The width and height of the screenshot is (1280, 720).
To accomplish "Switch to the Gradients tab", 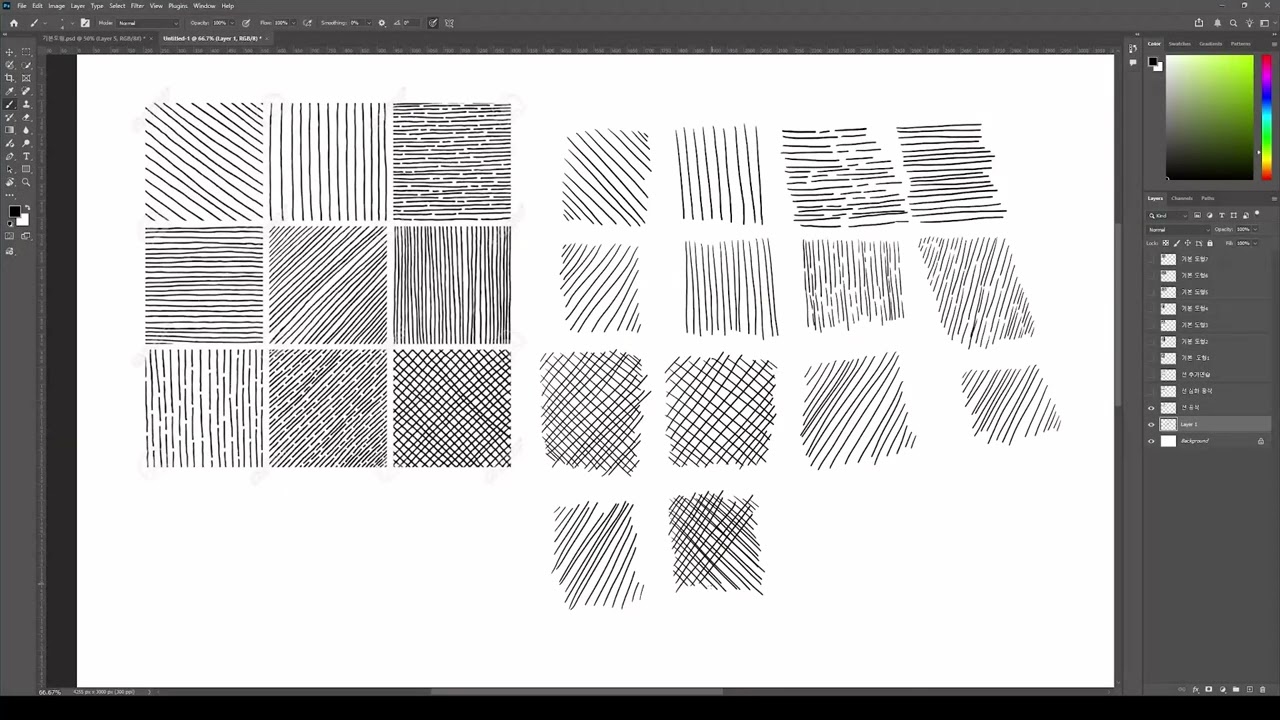I will (1211, 44).
